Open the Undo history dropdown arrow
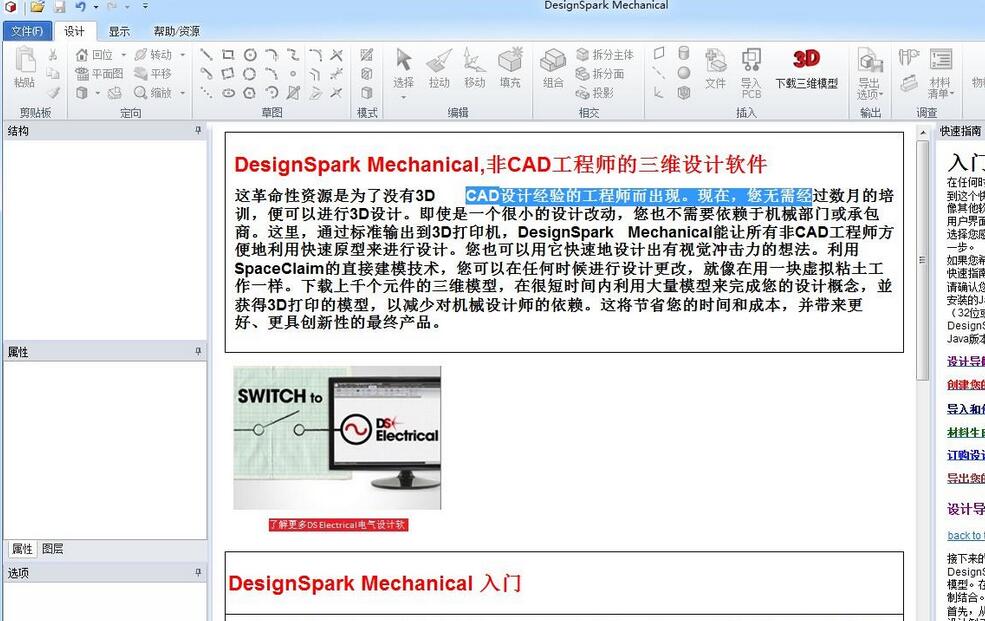The width and height of the screenshot is (985, 621). pos(96,7)
